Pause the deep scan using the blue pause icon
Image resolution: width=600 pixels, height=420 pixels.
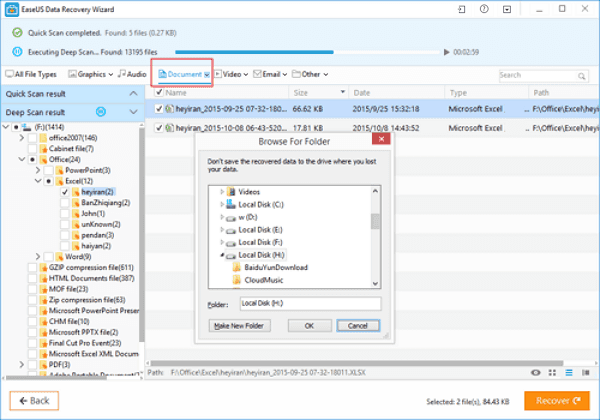pyautogui.click(x=17, y=52)
